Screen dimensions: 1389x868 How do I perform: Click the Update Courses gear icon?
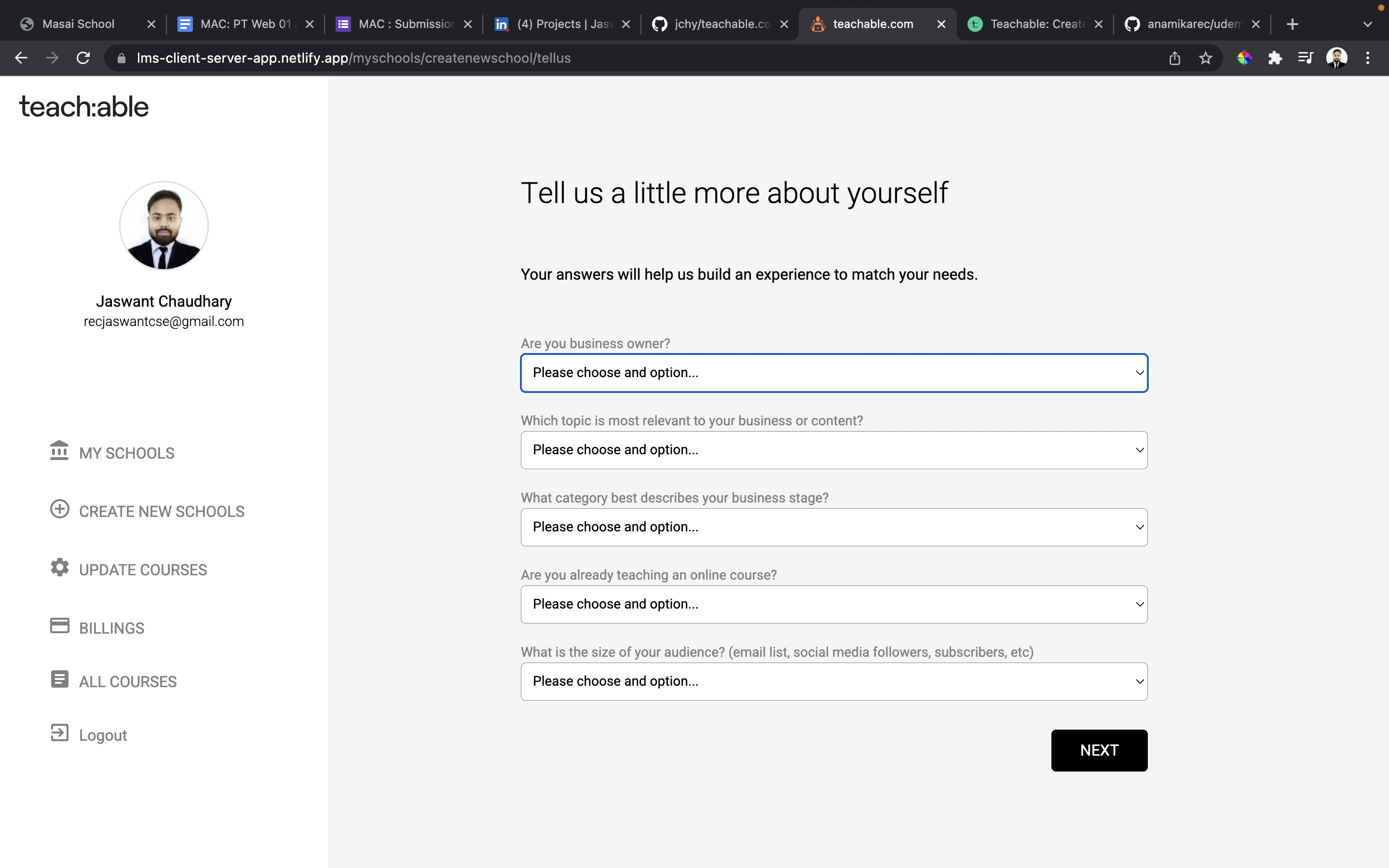pos(60,568)
